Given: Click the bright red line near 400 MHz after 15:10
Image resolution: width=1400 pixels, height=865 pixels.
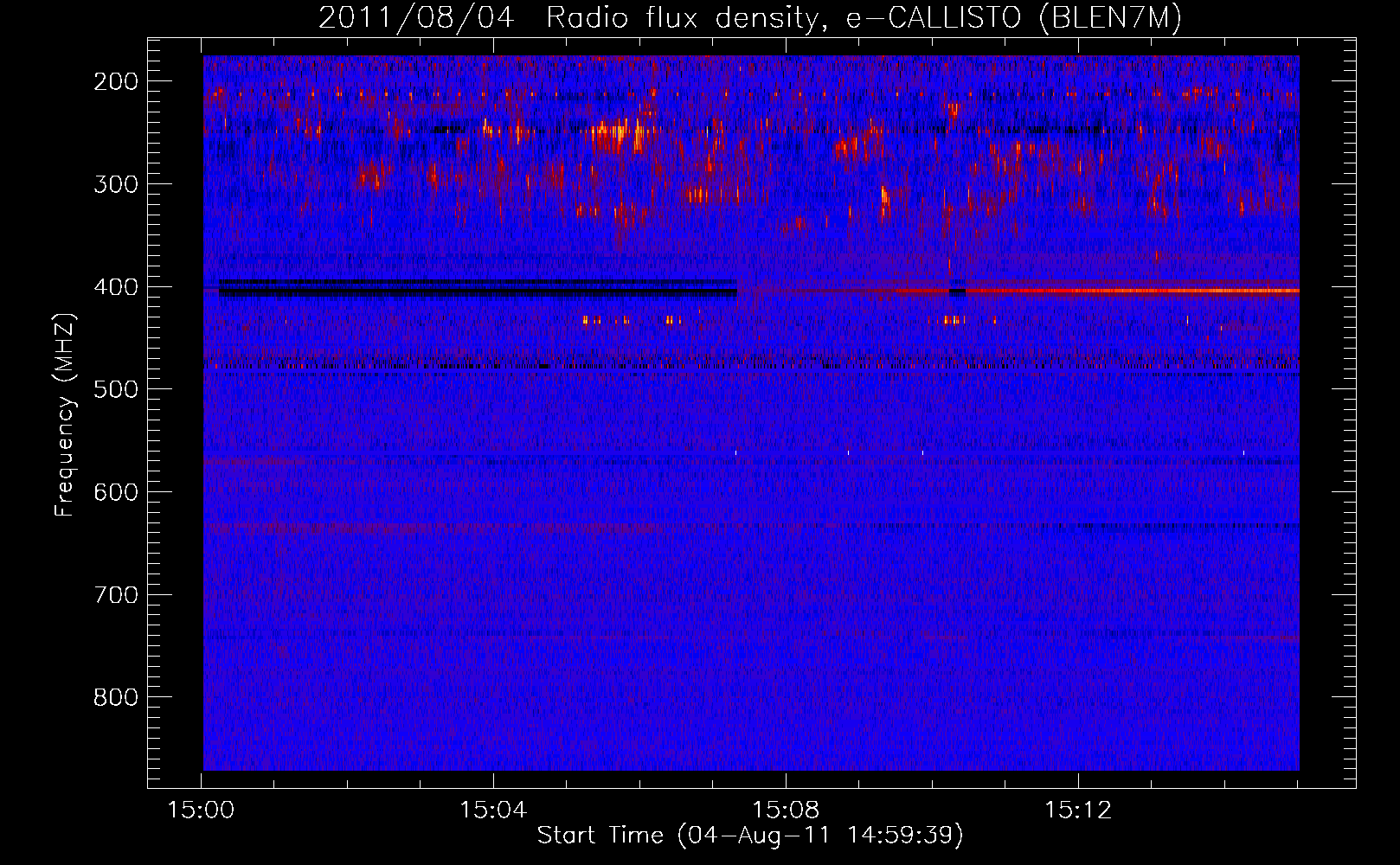Looking at the screenshot, I should pyautogui.click(x=1133, y=291).
